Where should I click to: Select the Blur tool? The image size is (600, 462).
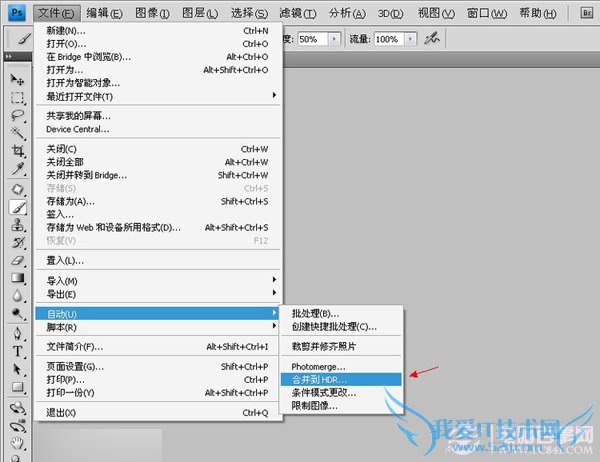tap(17, 296)
